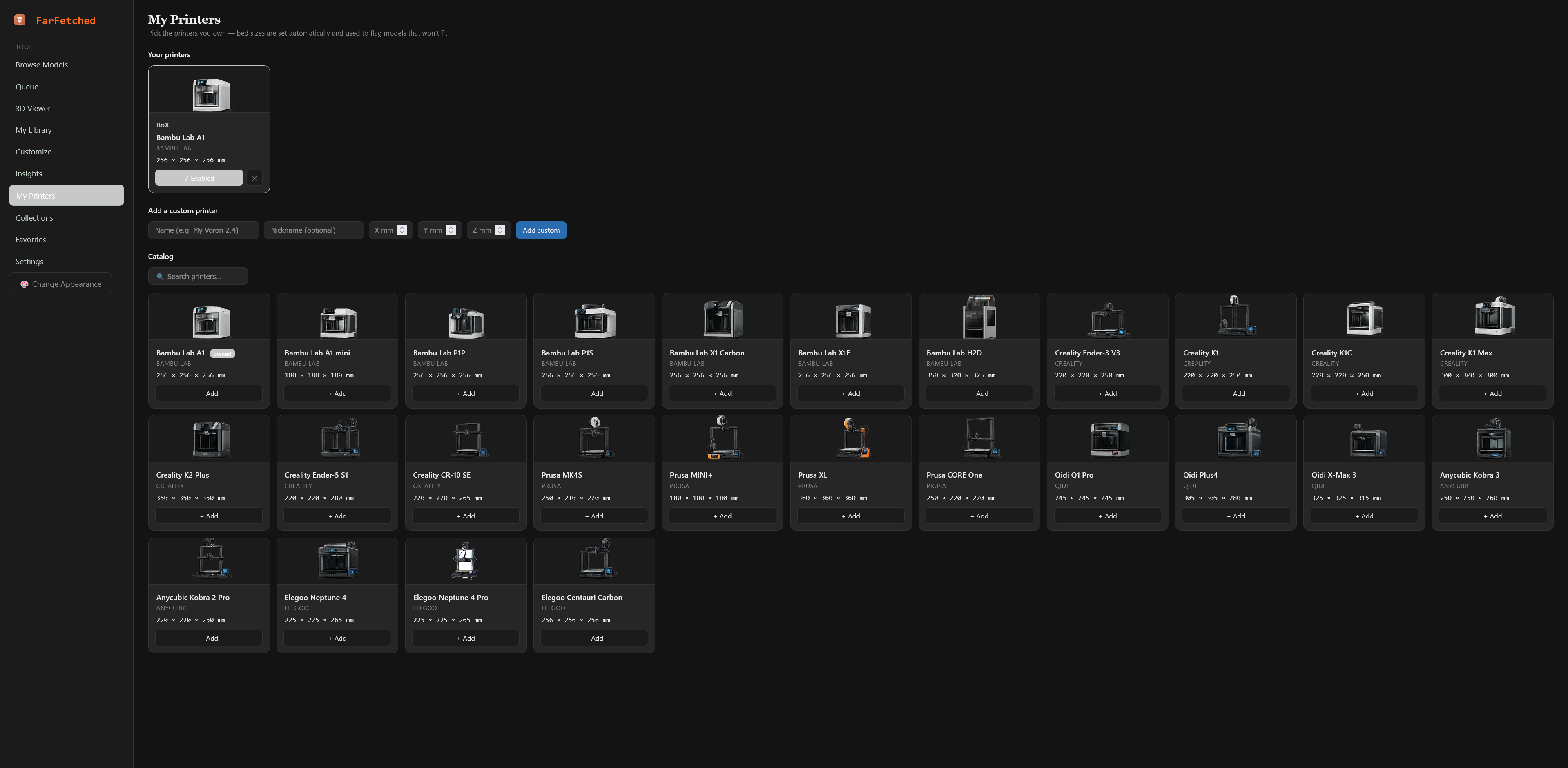Click the owned badge on Bambu Lab A1

tap(222, 354)
